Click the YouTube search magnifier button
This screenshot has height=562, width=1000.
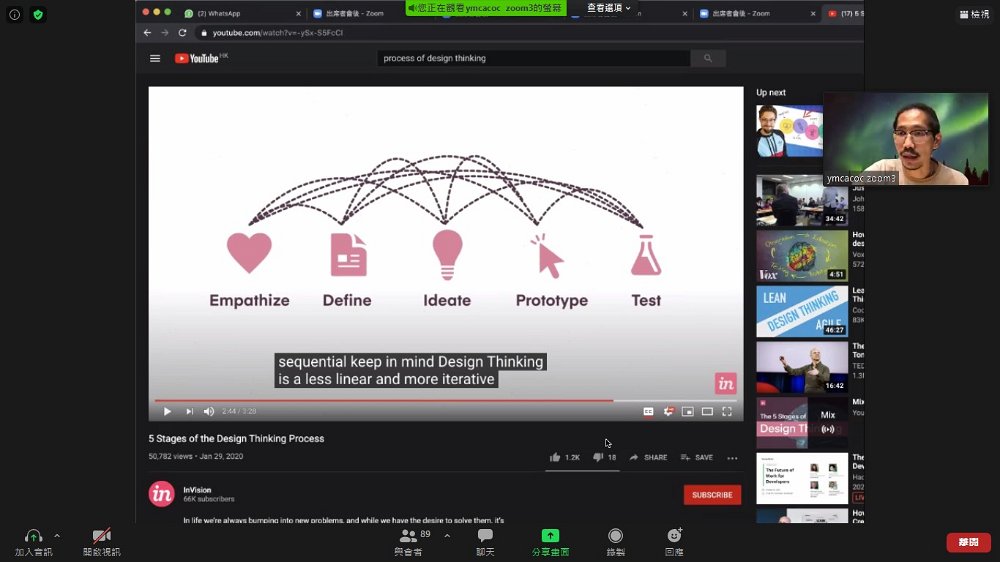[708, 58]
